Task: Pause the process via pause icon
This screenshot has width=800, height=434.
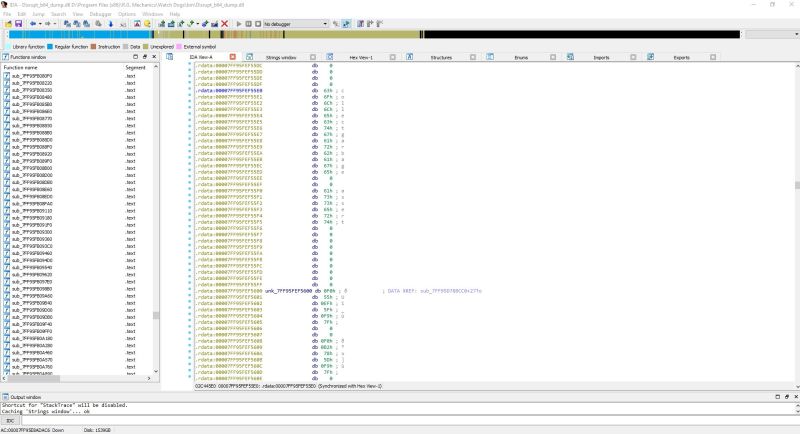Action: 248,24
